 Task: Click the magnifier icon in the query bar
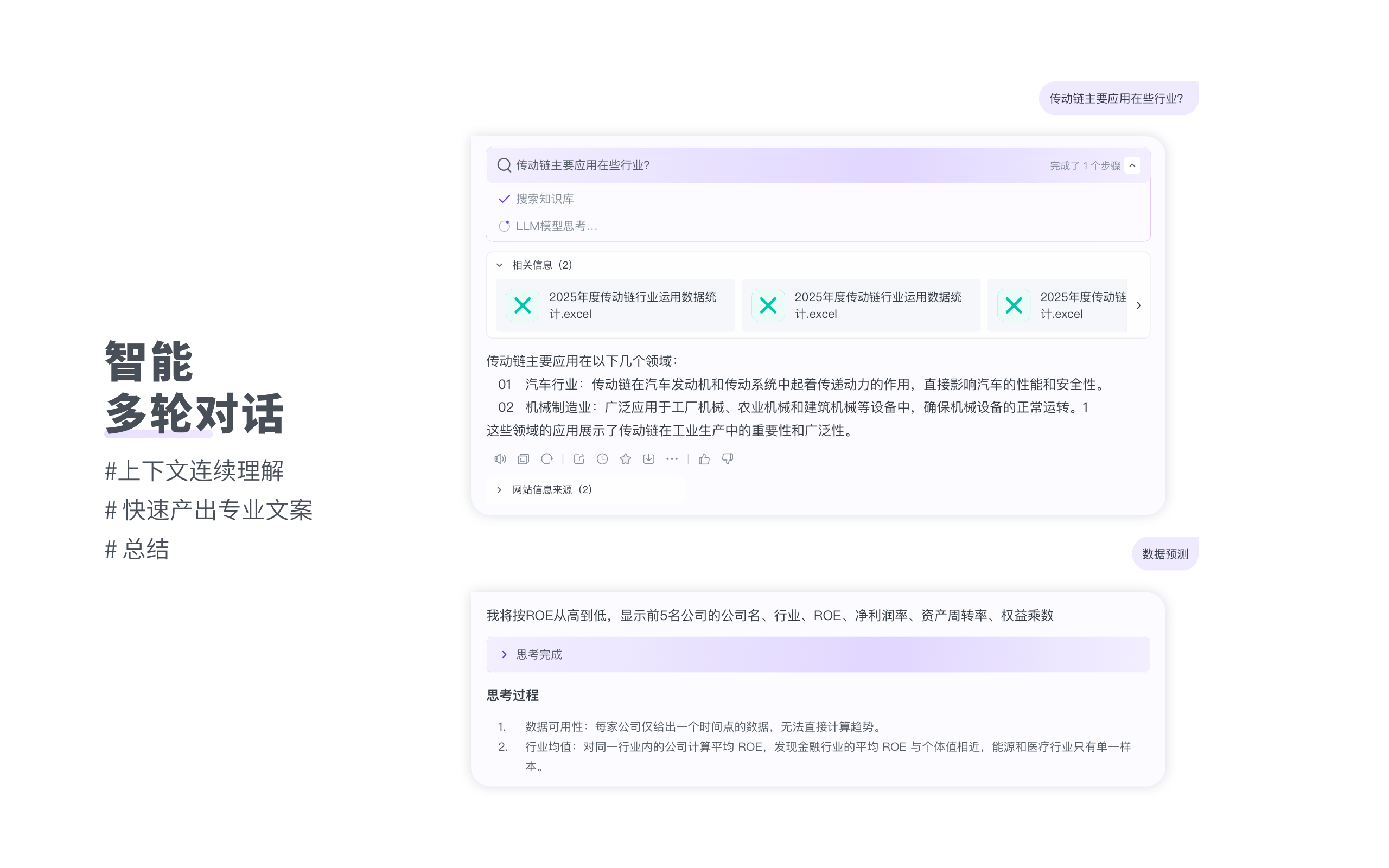tap(504, 165)
